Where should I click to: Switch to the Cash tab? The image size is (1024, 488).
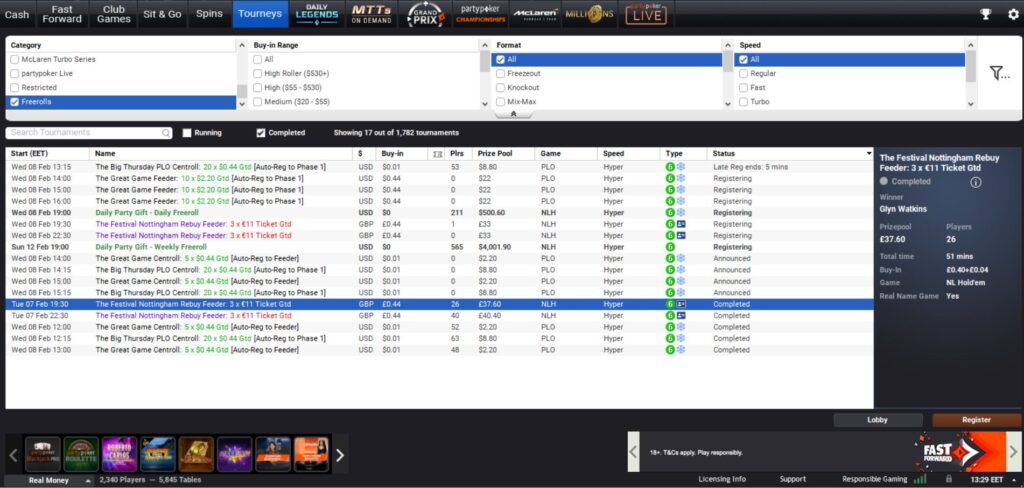[17, 14]
